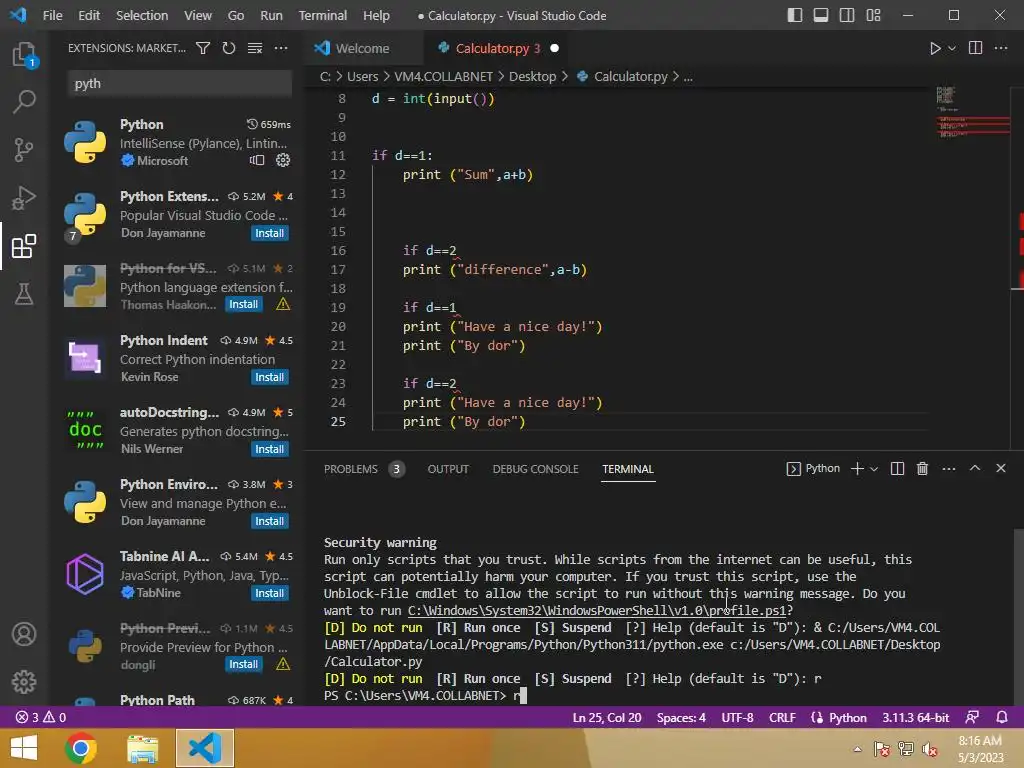This screenshot has height=768, width=1024.
Task: Clear extensions search results icon
Action: [x=255, y=48]
